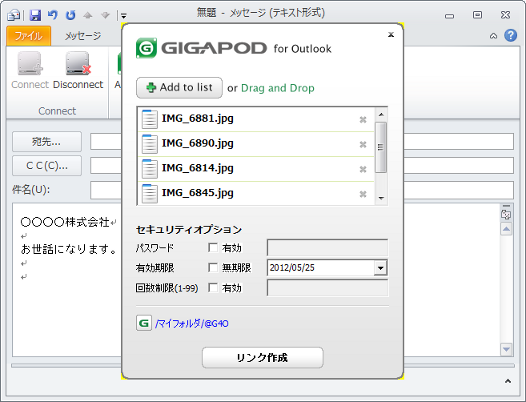Click in the CC field on the right side
The image size is (526, 402).
click(x=458, y=165)
